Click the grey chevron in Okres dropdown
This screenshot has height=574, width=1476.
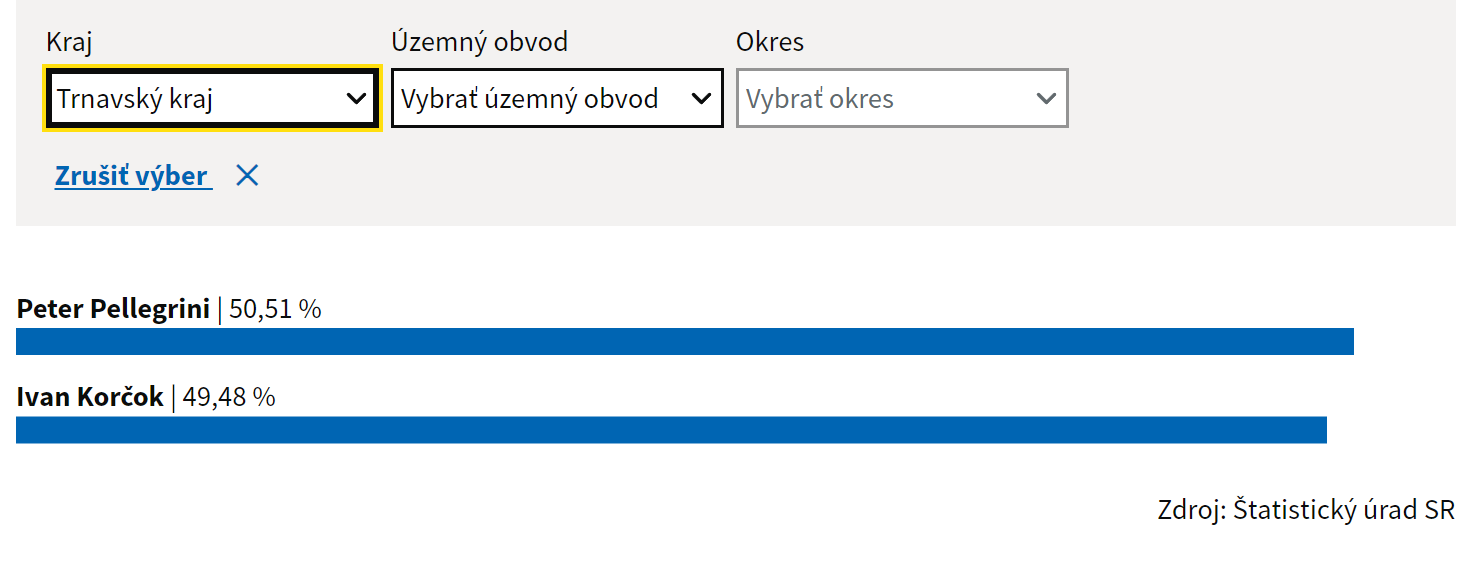point(1046,99)
